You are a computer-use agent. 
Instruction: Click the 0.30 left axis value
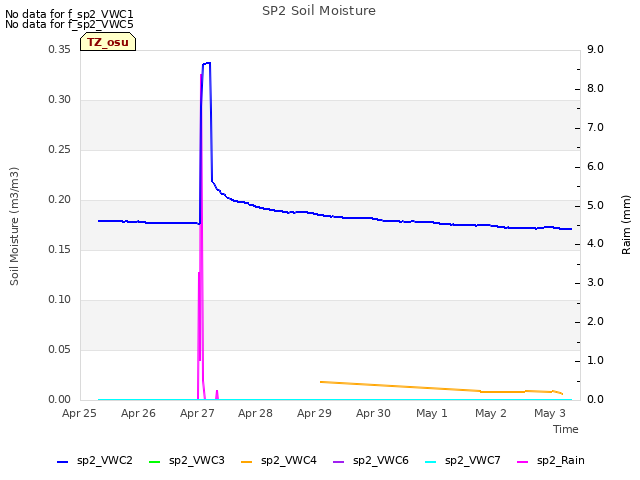[60, 100]
